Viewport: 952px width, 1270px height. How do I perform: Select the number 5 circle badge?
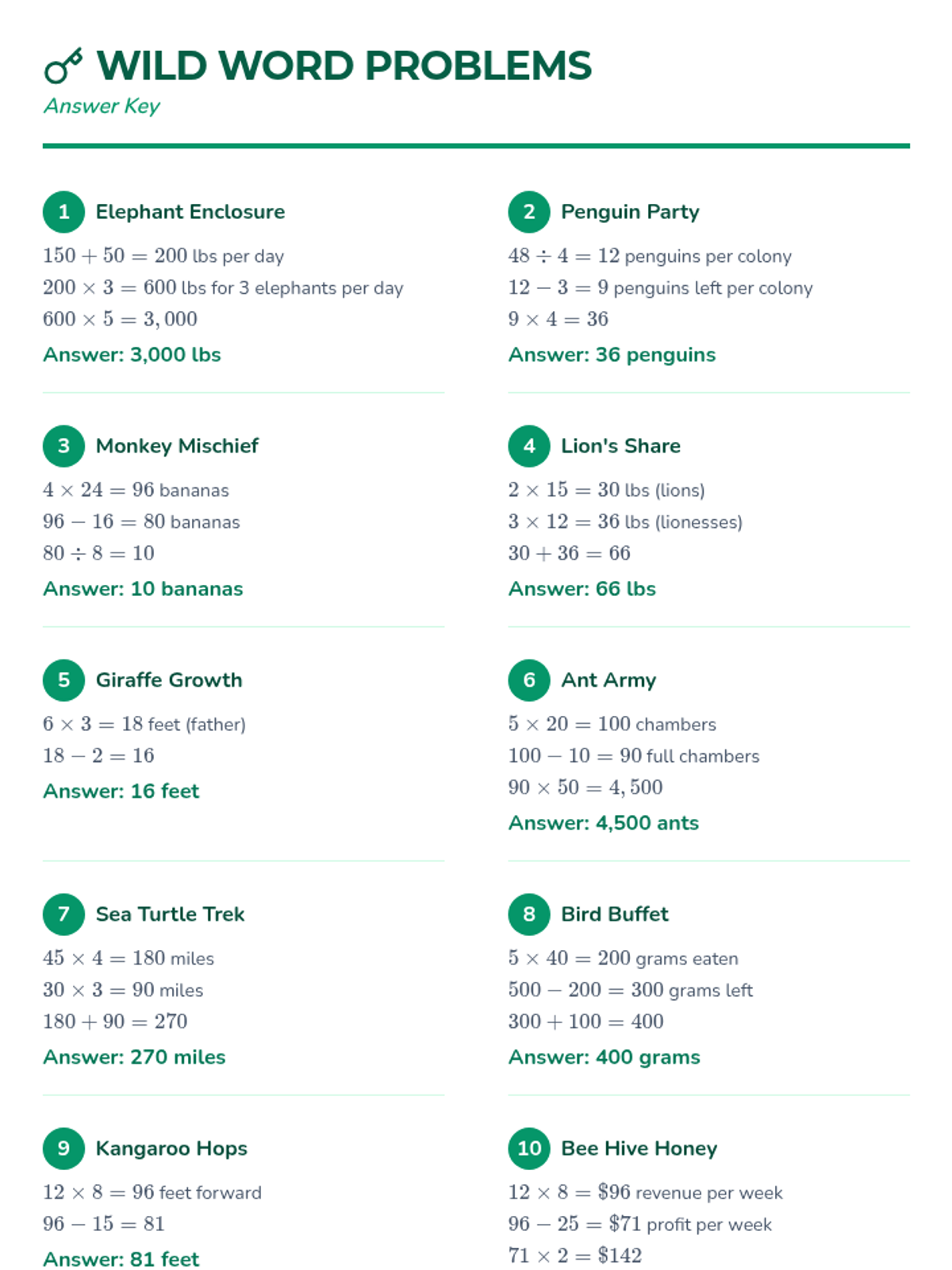click(x=63, y=680)
